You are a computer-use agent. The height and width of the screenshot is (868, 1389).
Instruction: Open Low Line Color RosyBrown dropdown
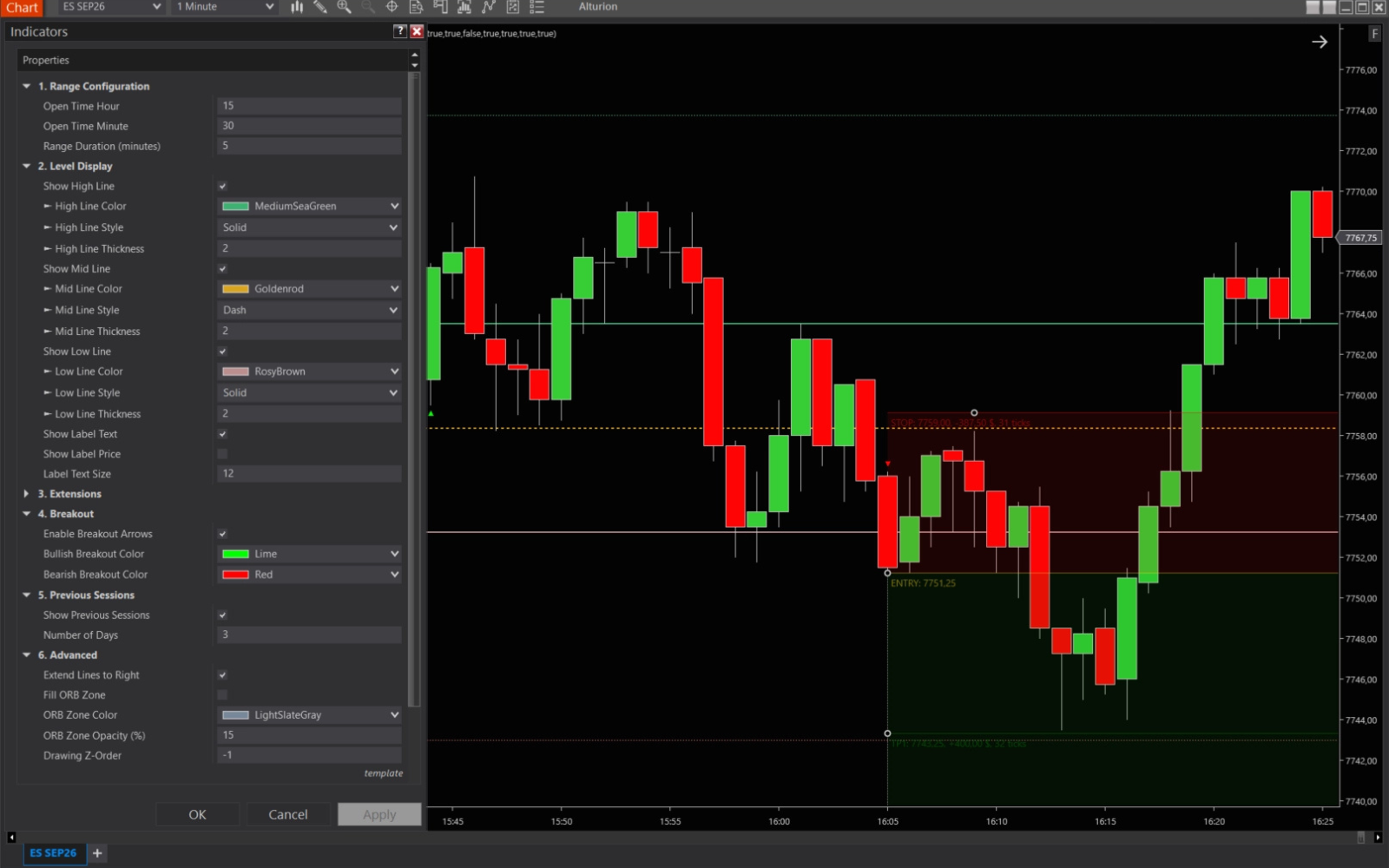(309, 372)
